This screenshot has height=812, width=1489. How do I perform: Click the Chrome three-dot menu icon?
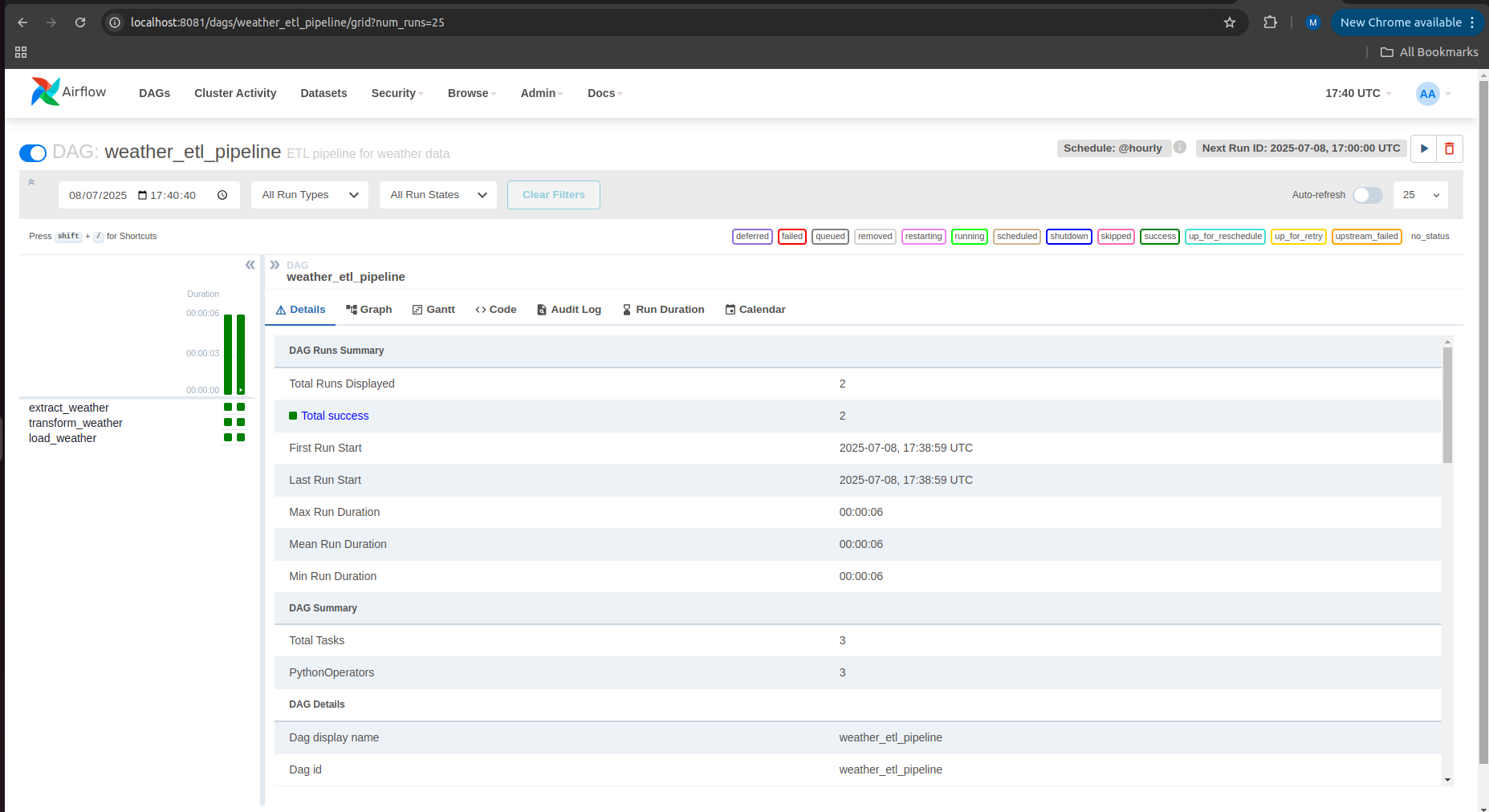(x=1472, y=22)
